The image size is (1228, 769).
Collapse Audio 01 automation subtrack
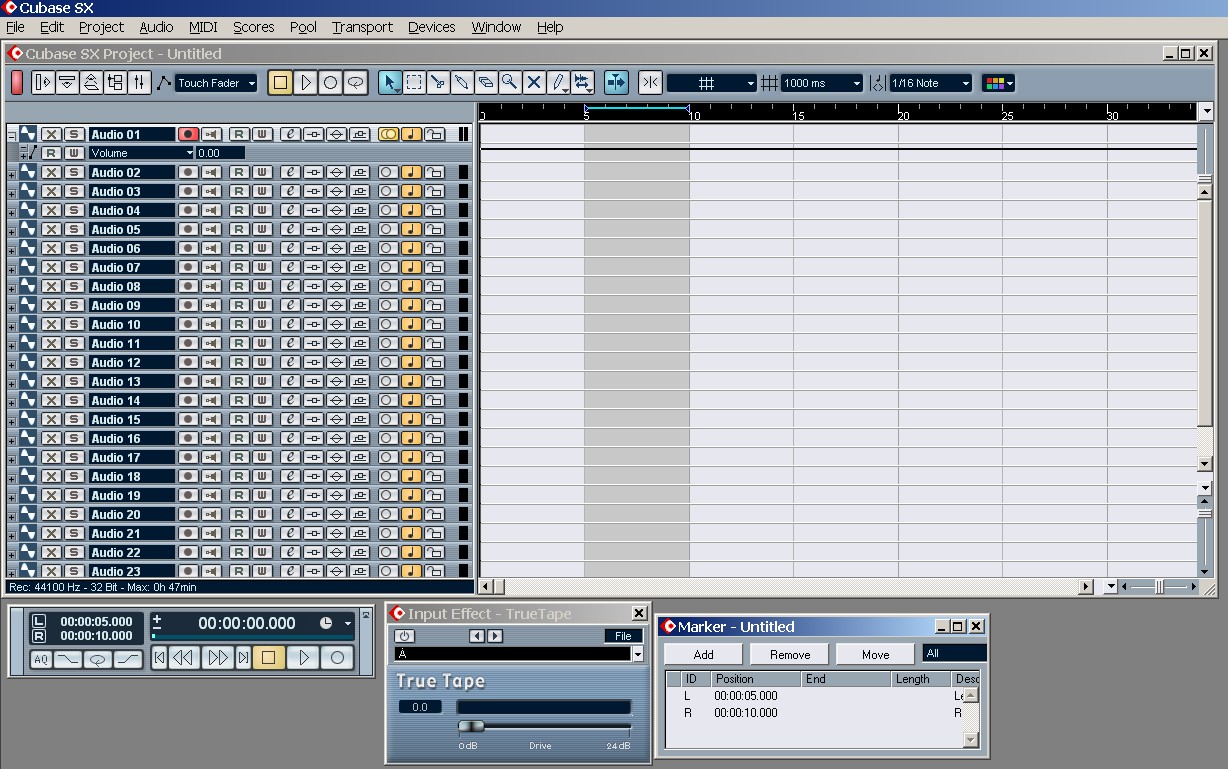(x=12, y=134)
